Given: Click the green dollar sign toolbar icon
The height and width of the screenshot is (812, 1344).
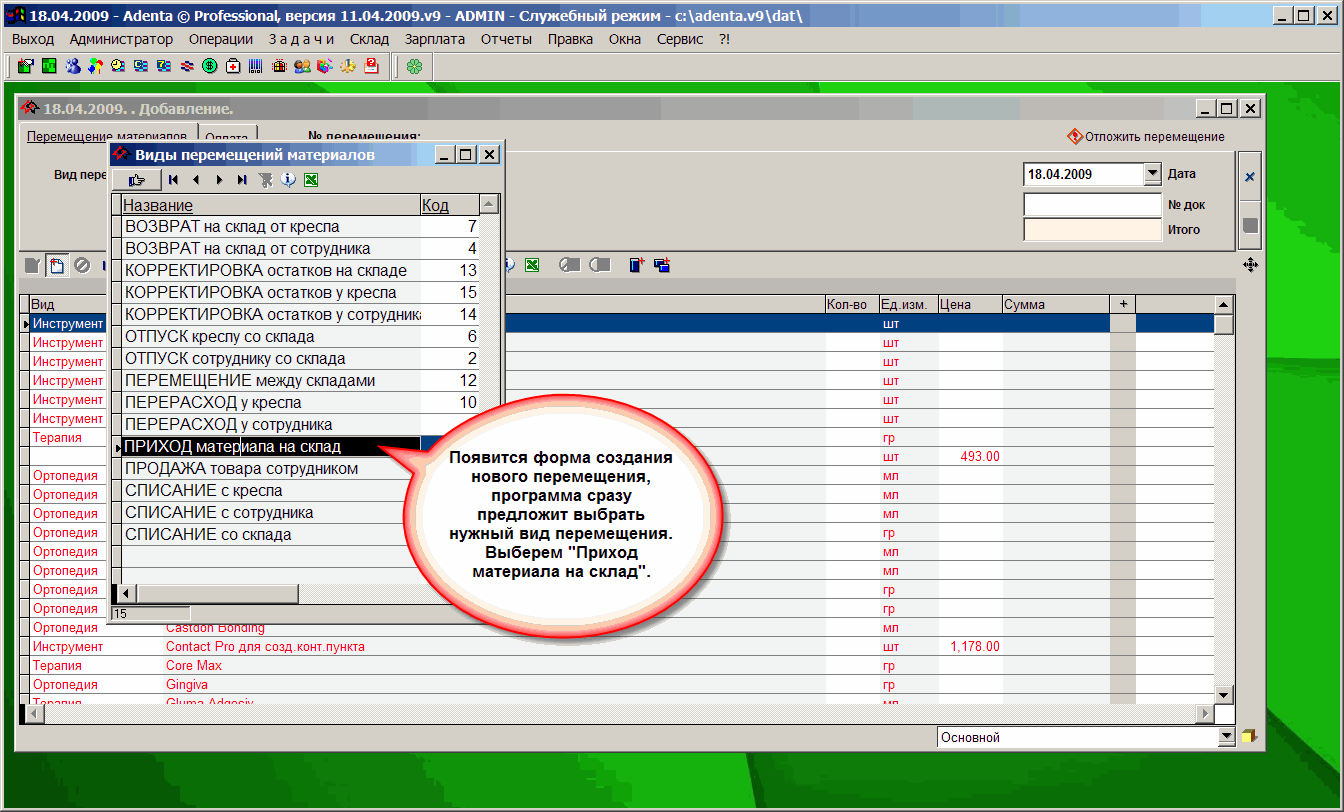Looking at the screenshot, I should point(209,66).
